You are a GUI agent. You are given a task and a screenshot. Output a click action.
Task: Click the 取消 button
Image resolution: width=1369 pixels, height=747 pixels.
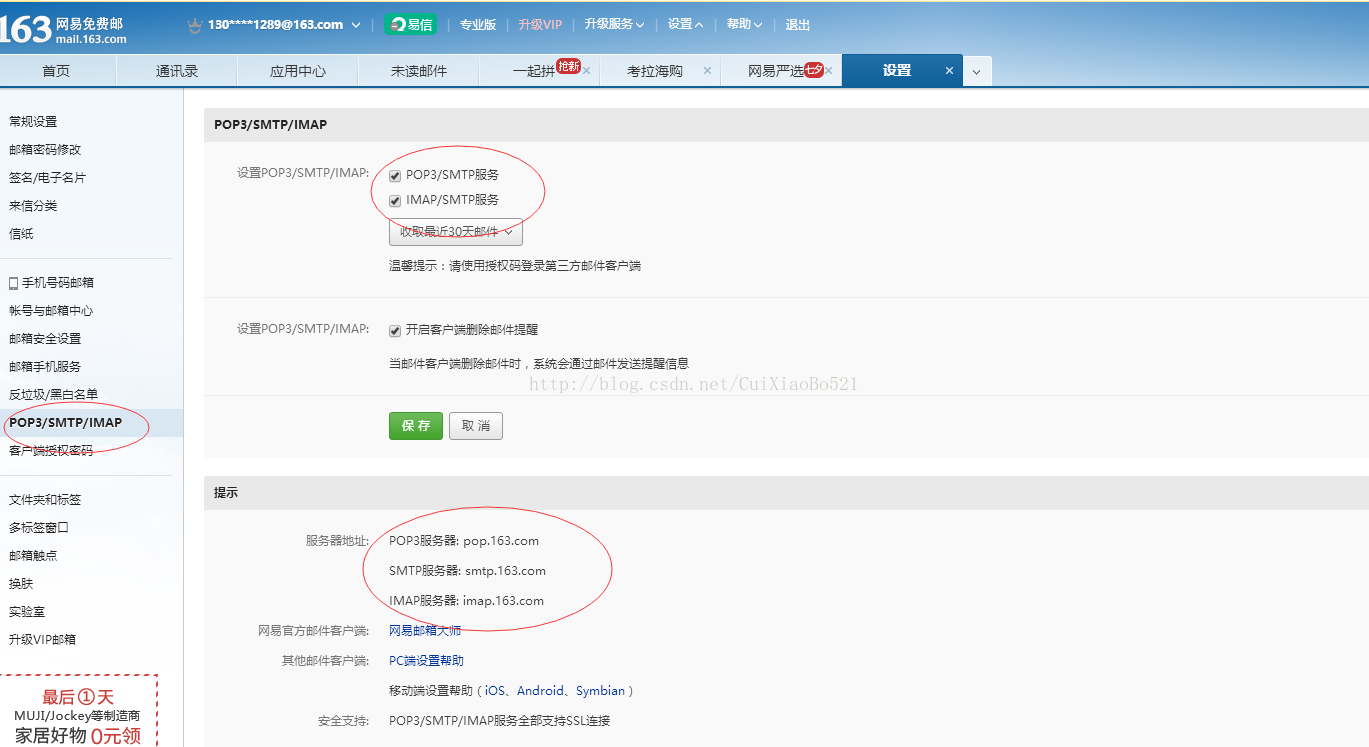pyautogui.click(x=476, y=426)
